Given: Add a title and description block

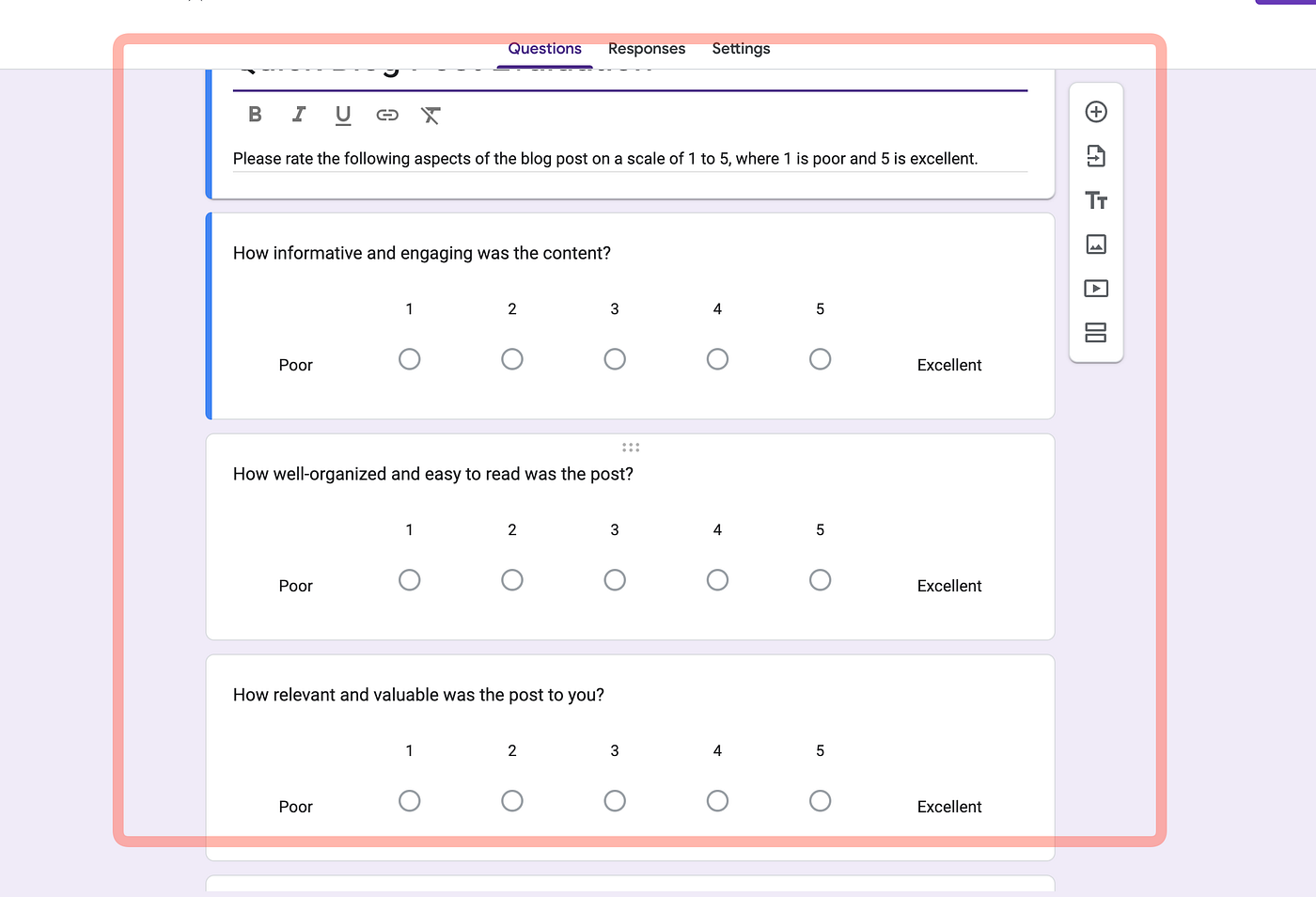Looking at the screenshot, I should coord(1096,200).
